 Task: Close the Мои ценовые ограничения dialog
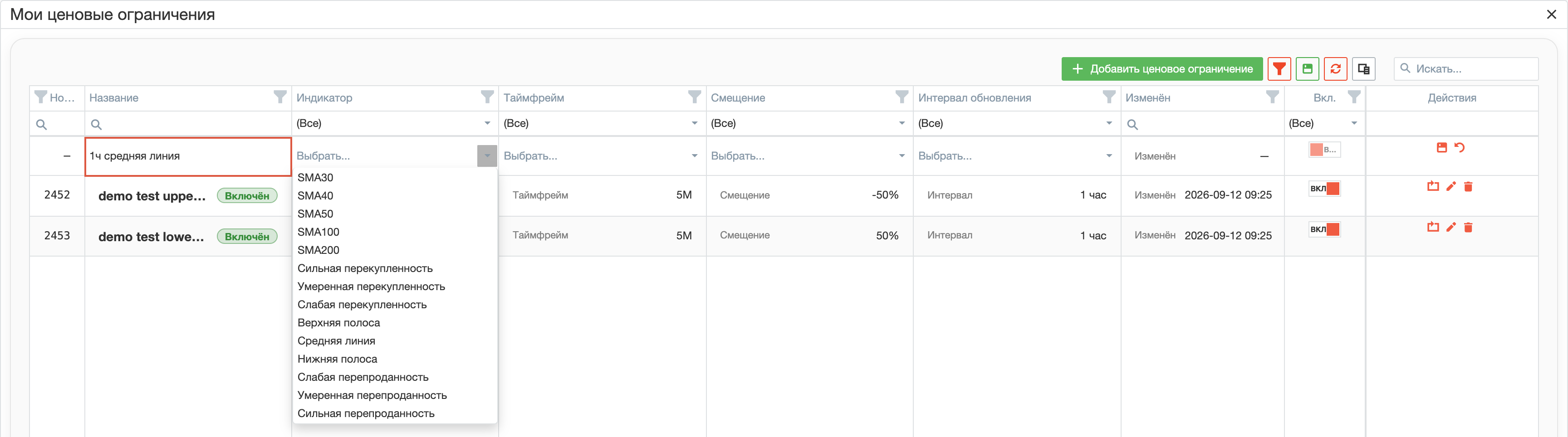pyautogui.click(x=1552, y=15)
